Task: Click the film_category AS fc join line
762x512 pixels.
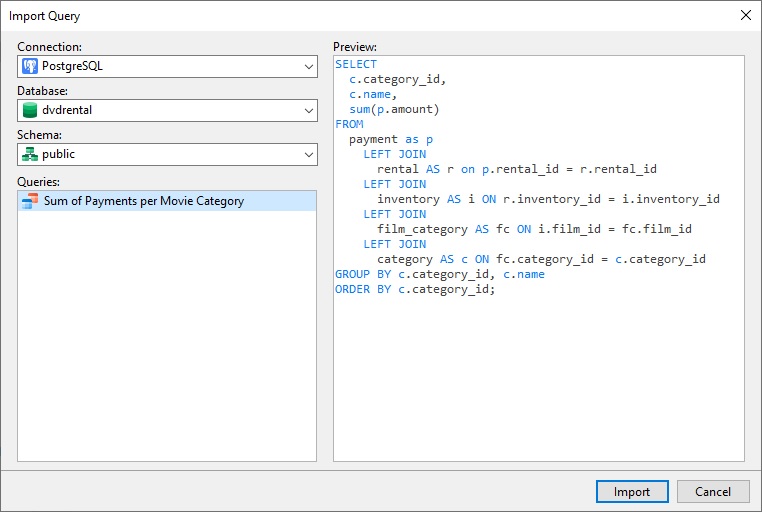Action: (x=534, y=229)
